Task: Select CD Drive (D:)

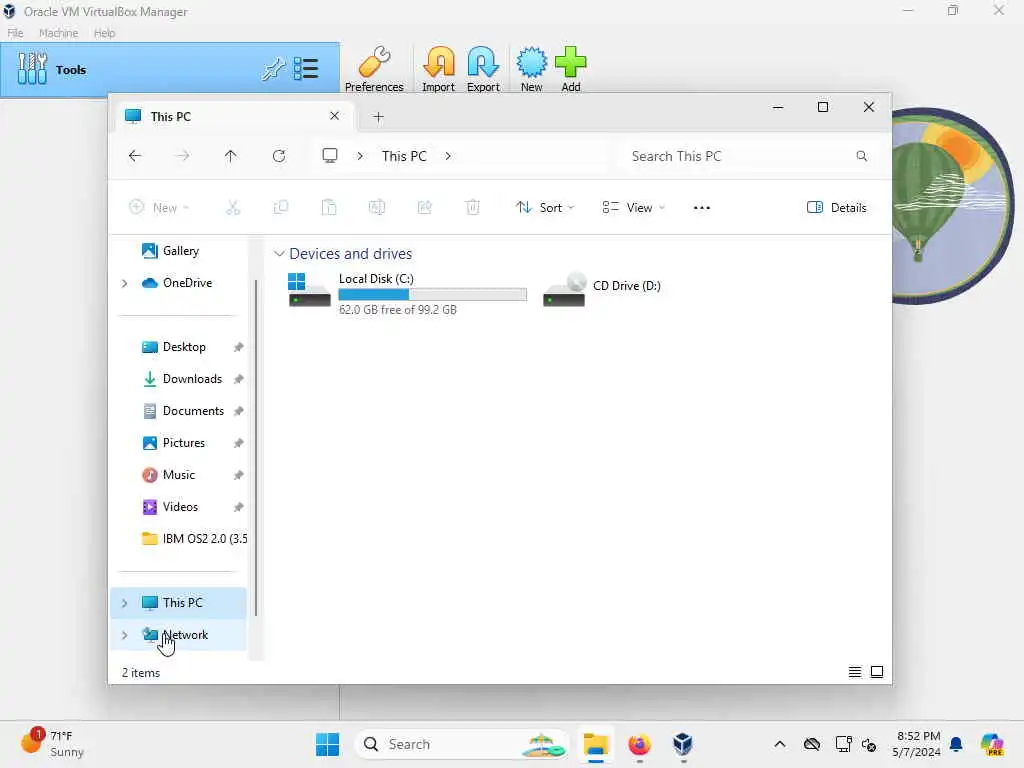Action: [602, 288]
